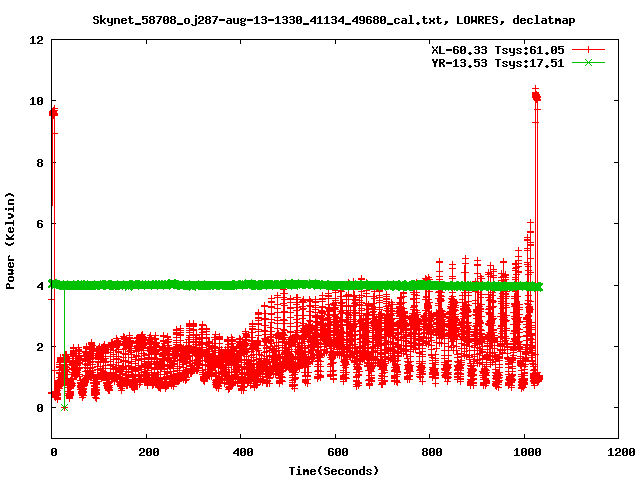Select the YR-13.53 Tsys:17.51 legend label
This screenshot has height=480, width=640.
pyautogui.click(x=498, y=63)
